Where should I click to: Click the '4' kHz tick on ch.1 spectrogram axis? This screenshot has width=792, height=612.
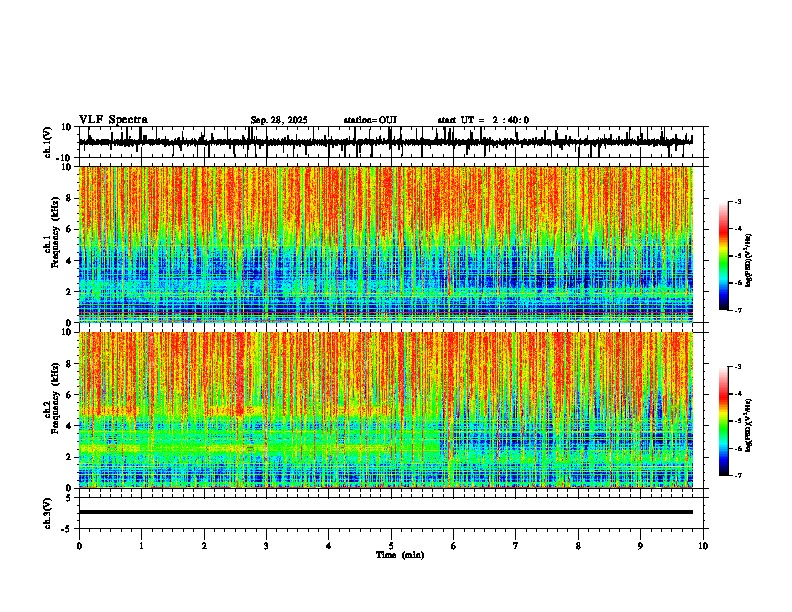coord(70,261)
